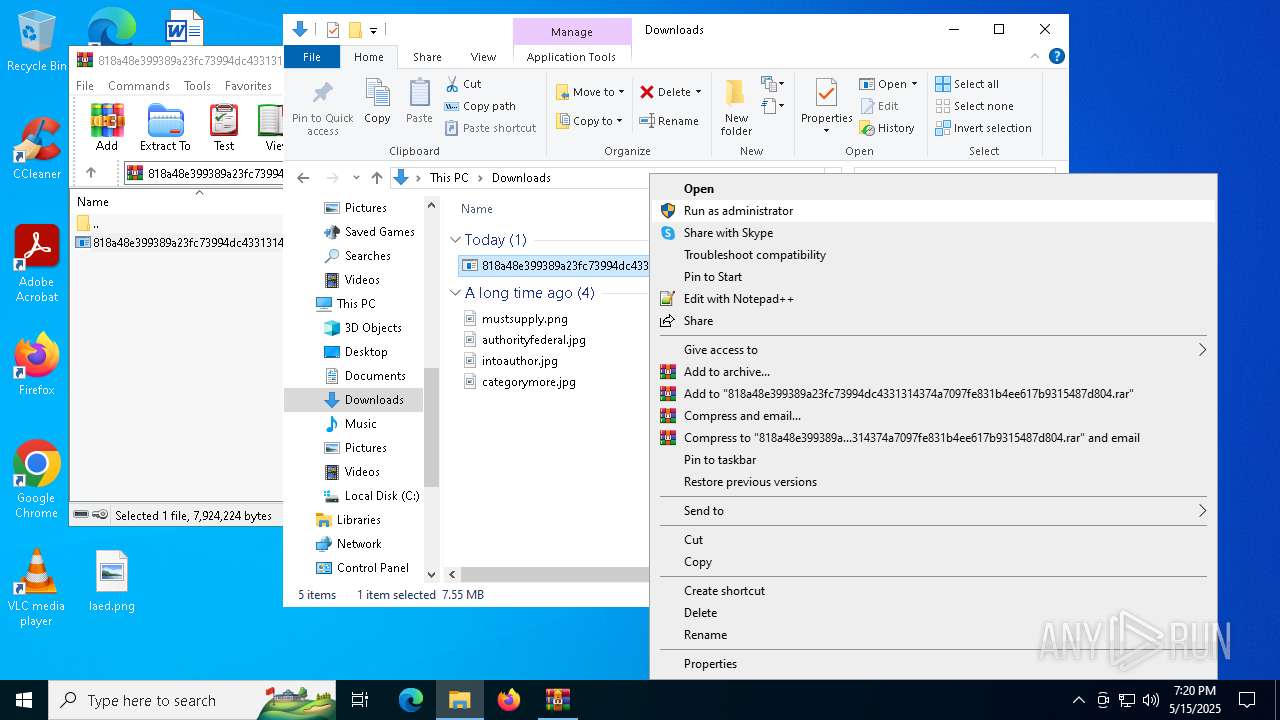Select Share with Skype option
This screenshot has height=720, width=1280.
[933, 233]
